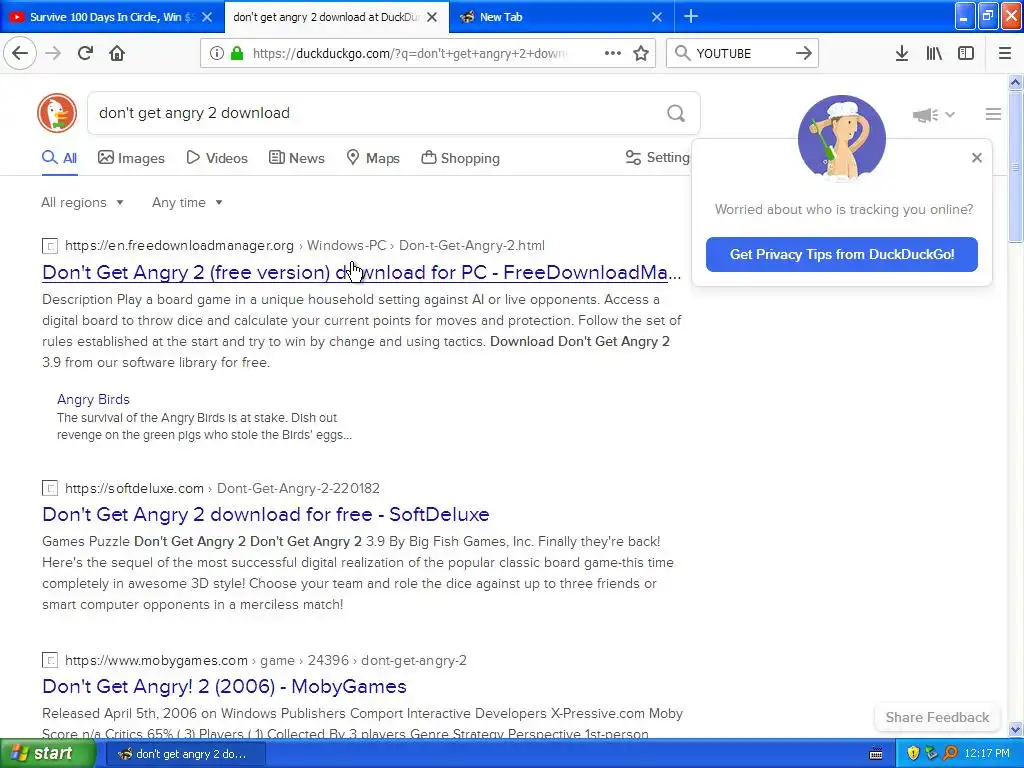Click the YOUTUBE browser search field

[743, 54]
